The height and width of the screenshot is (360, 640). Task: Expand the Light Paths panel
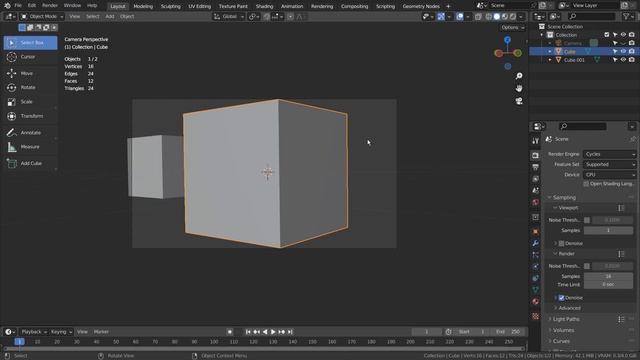(566, 319)
